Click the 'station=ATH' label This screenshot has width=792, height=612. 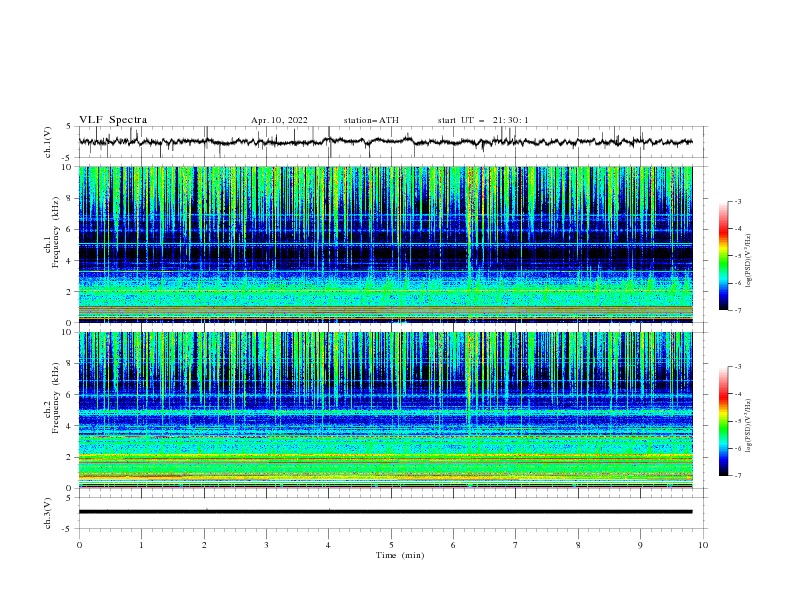coord(371,120)
